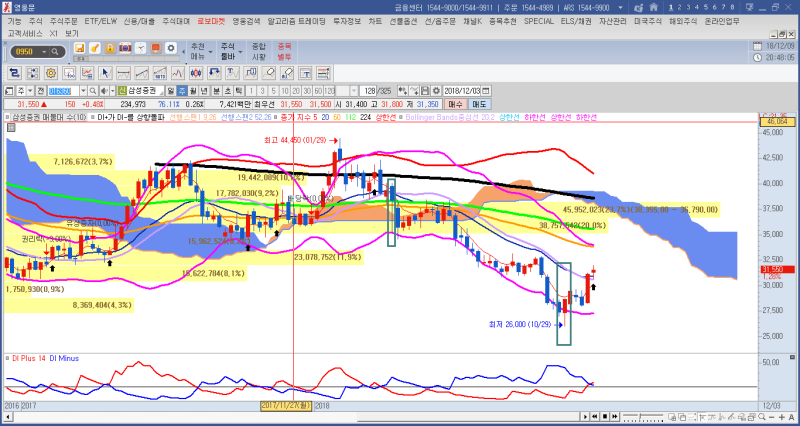Screen dimensions: 800x426
Task: Click the speaker sound icon
Action: tap(104, 91)
